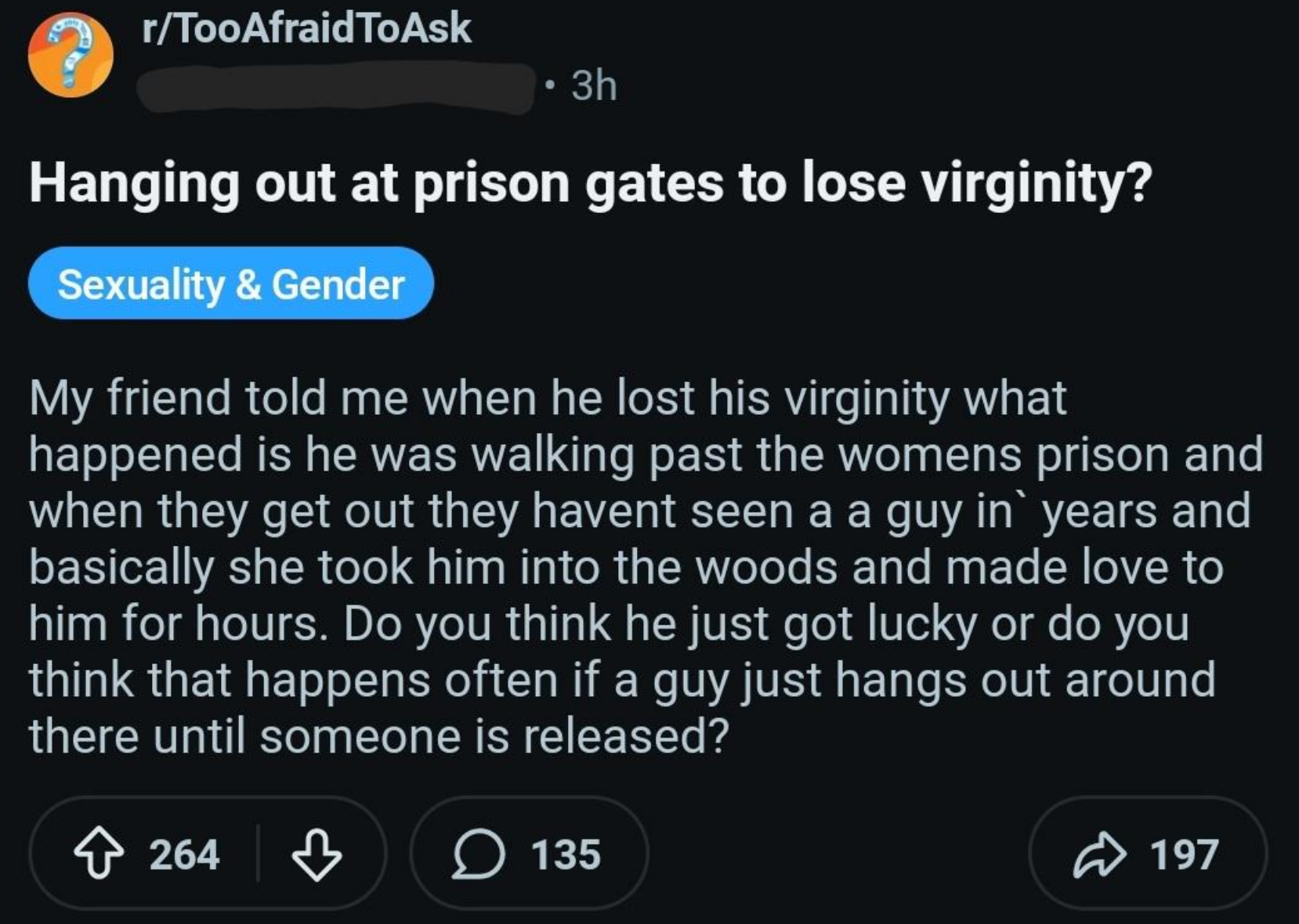Viewport: 1299px width, 924px height.
Task: Click the word 'virginity?' in the title
Action: click(x=1035, y=183)
